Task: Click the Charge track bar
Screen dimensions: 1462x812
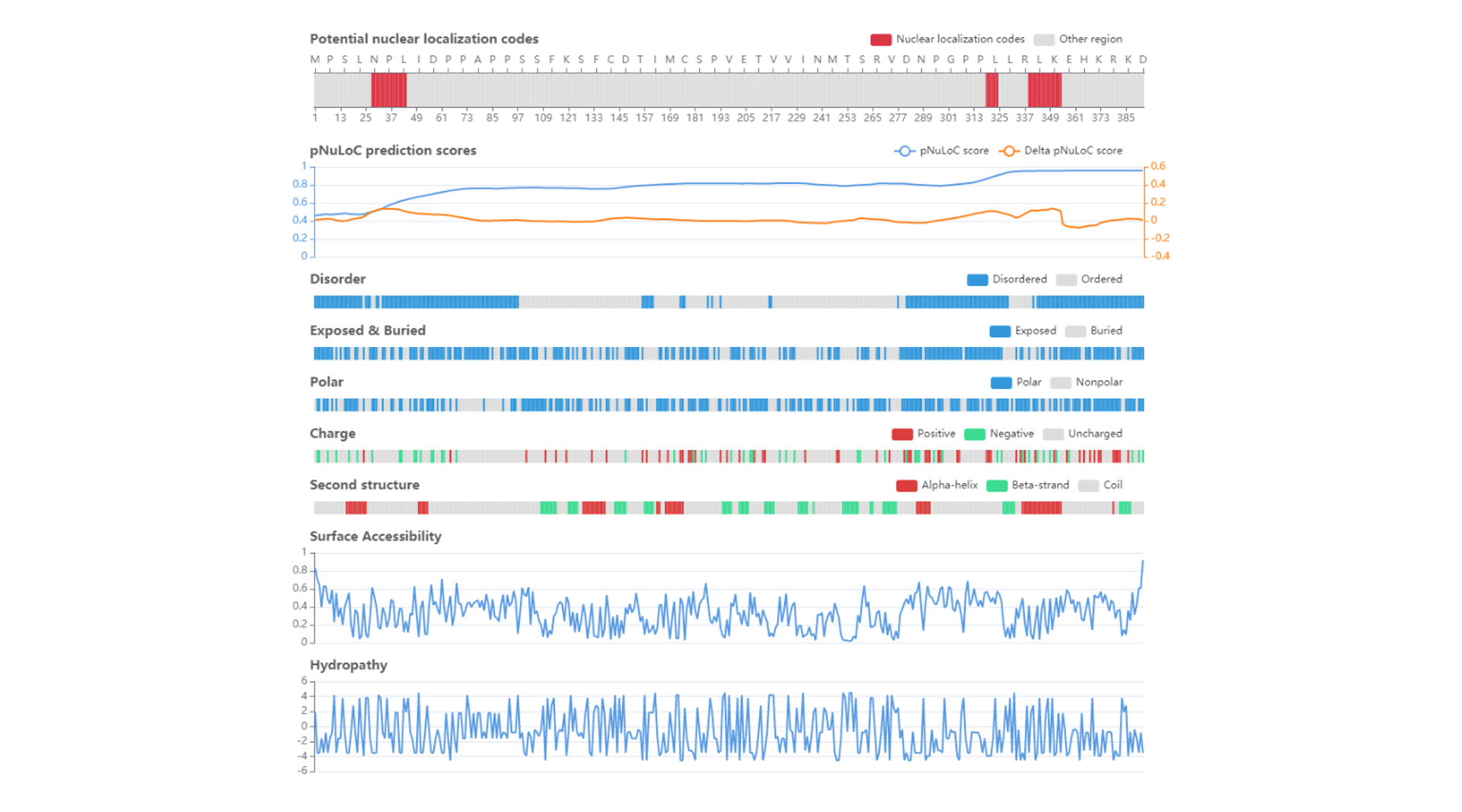Action: pos(729,457)
